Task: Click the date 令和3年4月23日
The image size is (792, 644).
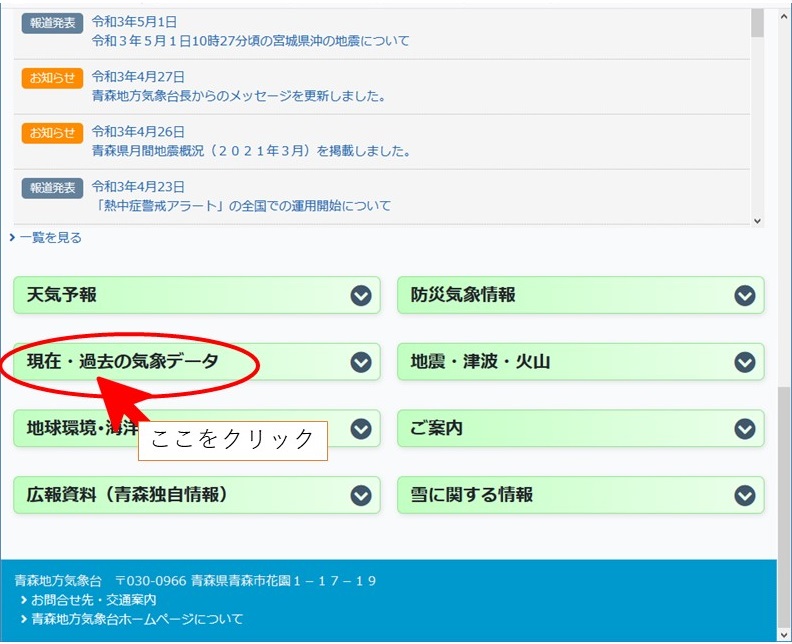Action: (x=138, y=187)
